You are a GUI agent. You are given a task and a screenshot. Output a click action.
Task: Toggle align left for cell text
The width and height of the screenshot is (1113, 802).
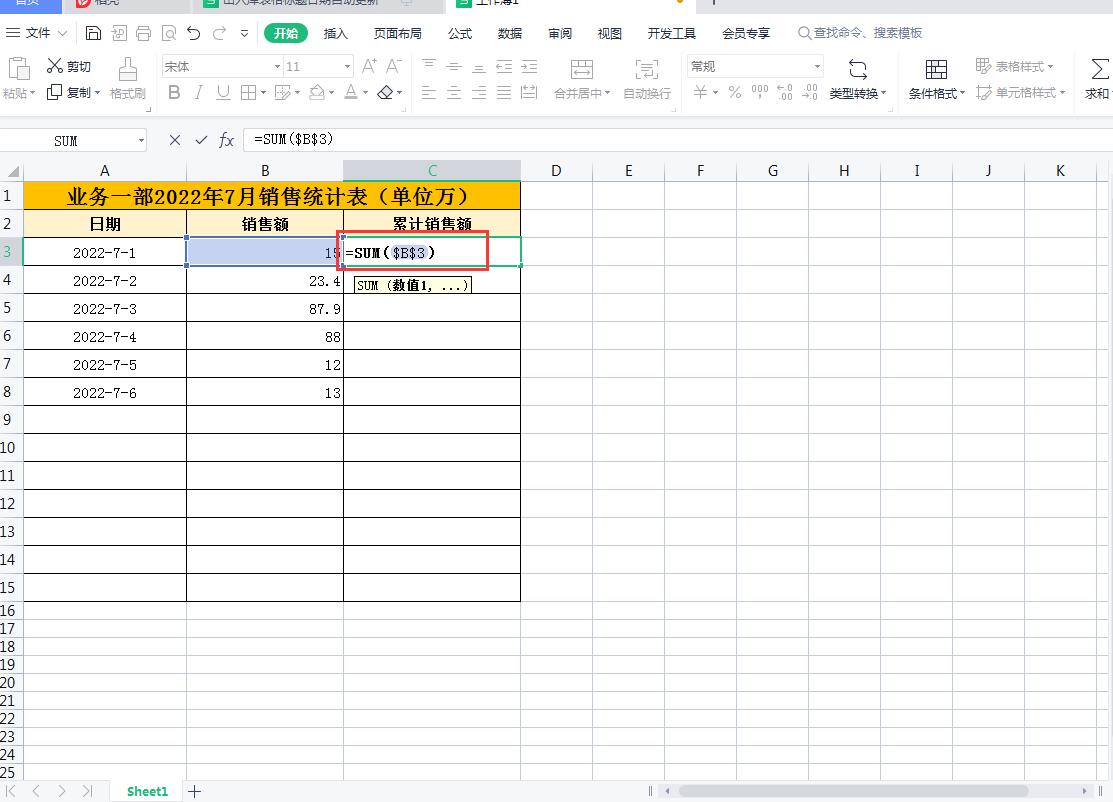click(429, 92)
